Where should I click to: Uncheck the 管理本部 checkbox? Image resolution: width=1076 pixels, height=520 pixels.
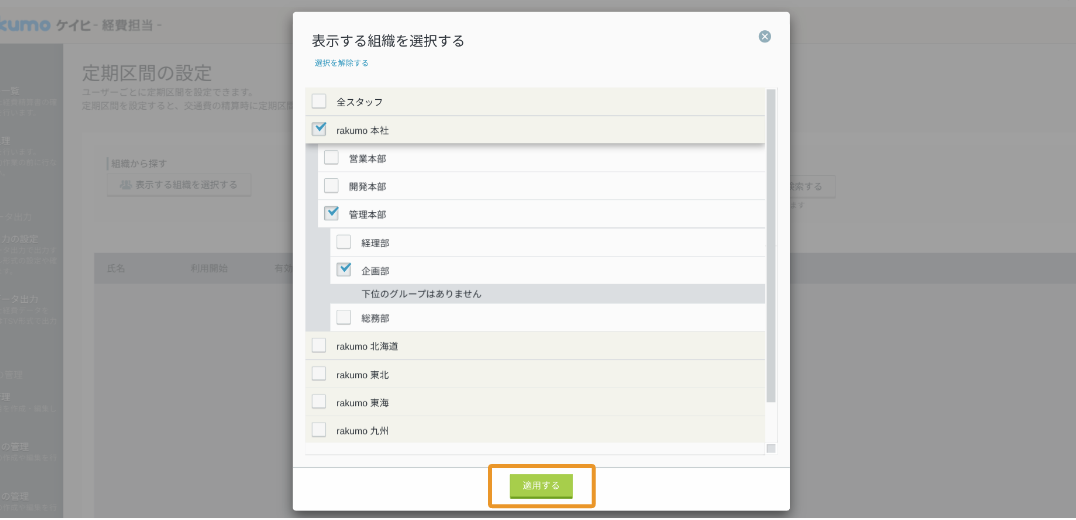(x=331, y=214)
